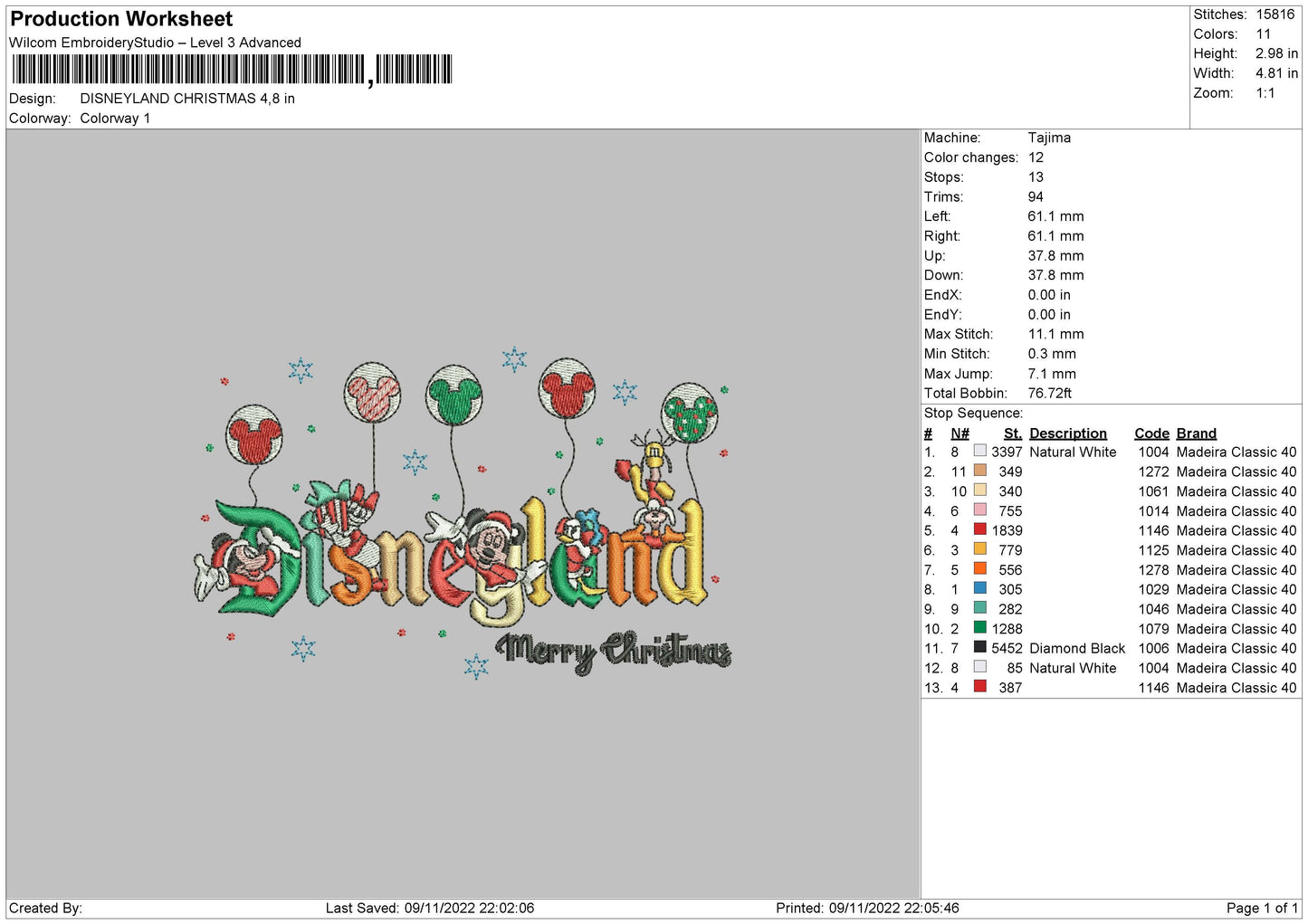The width and height of the screenshot is (1308, 924).
Task: Click the Up value 37.8 mm
Action: coord(1055,255)
